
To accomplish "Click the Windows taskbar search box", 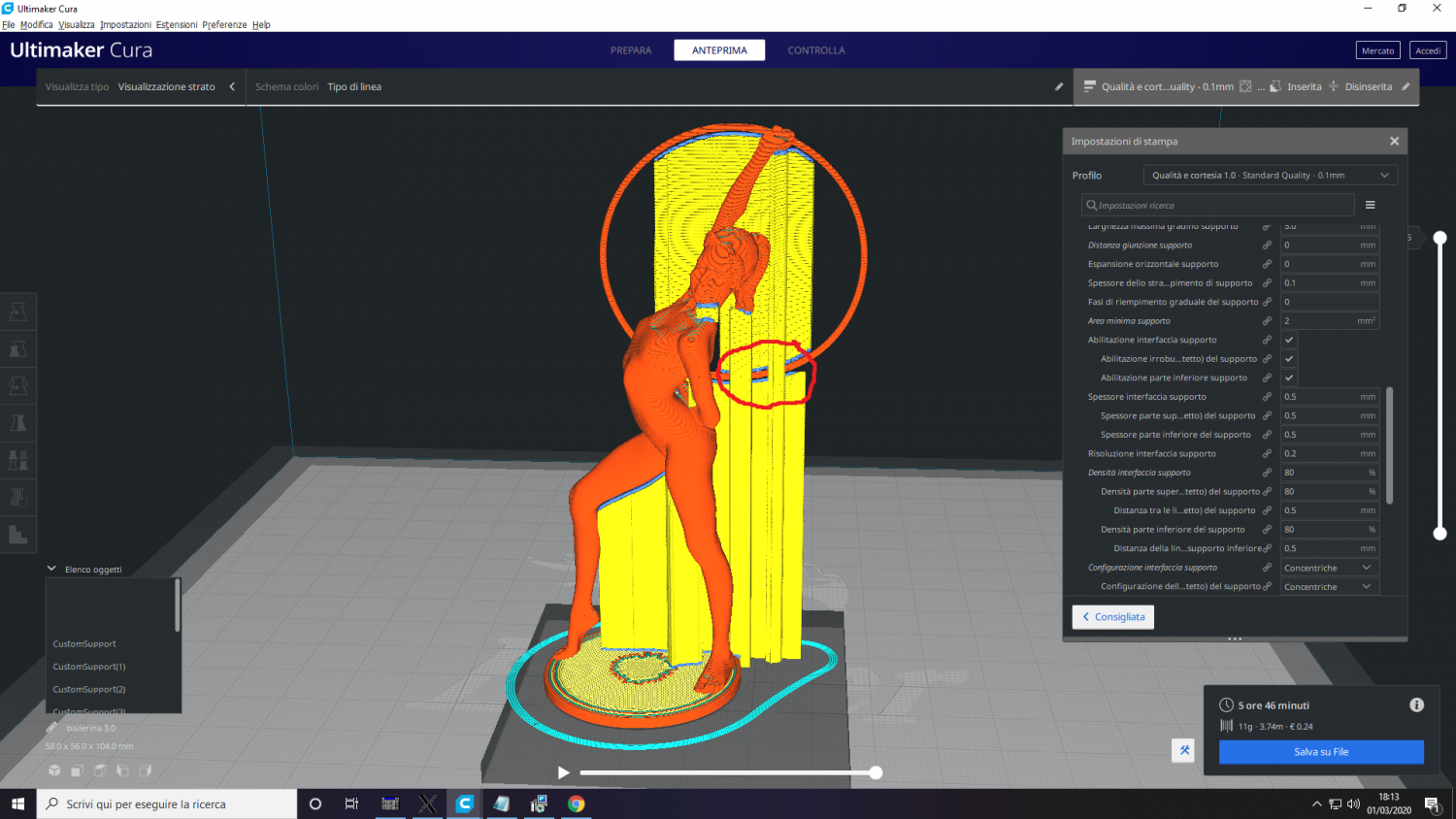I will (167, 803).
